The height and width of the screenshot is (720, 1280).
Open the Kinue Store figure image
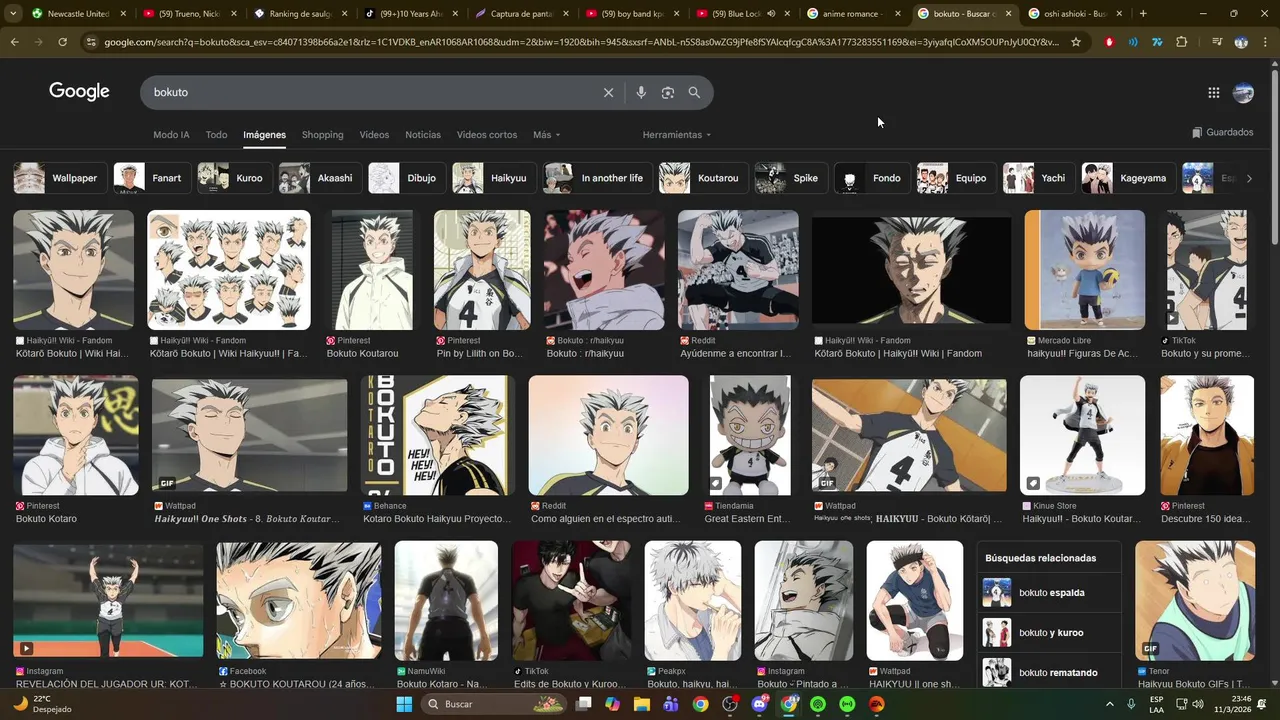tap(1082, 436)
